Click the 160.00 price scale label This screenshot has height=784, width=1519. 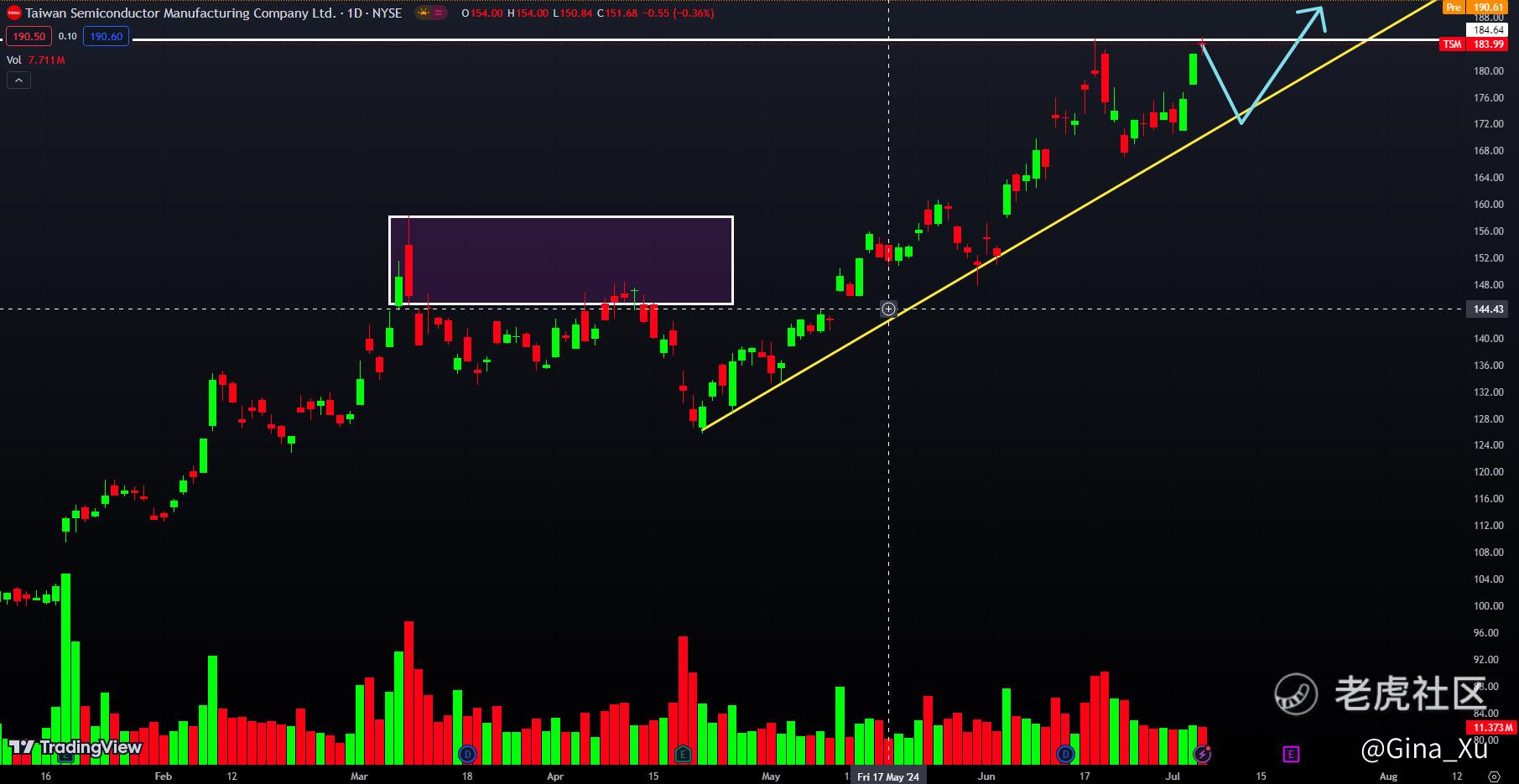[x=1489, y=205]
